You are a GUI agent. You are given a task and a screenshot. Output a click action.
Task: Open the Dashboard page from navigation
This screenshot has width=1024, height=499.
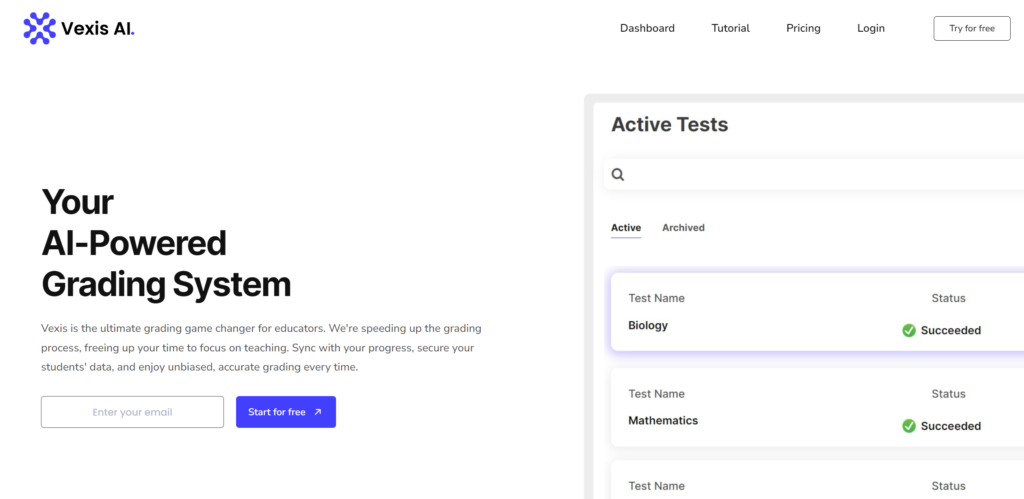[647, 28]
